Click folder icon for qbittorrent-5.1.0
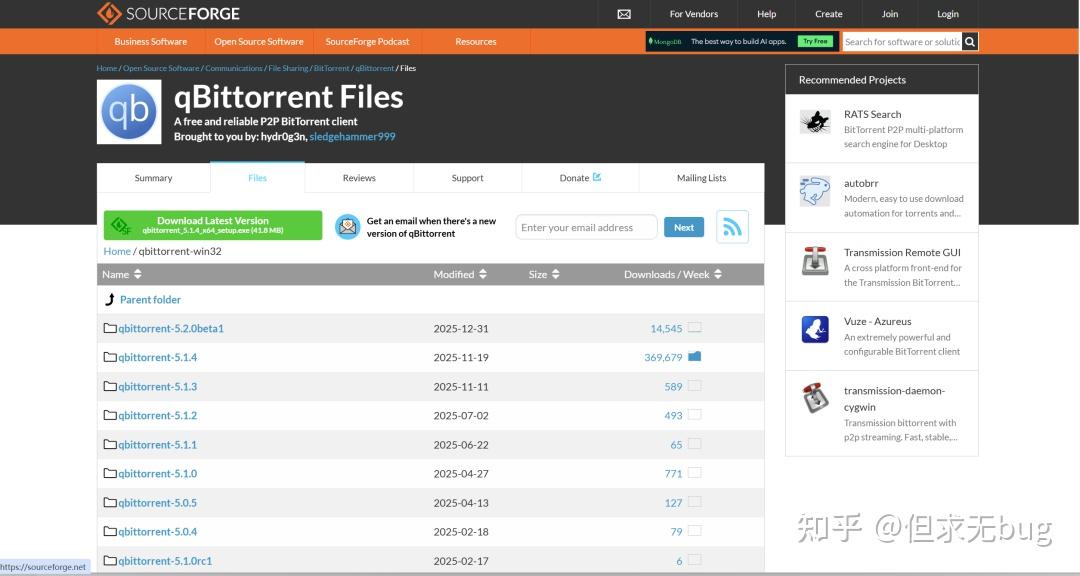The height and width of the screenshot is (576, 1080). (110, 473)
